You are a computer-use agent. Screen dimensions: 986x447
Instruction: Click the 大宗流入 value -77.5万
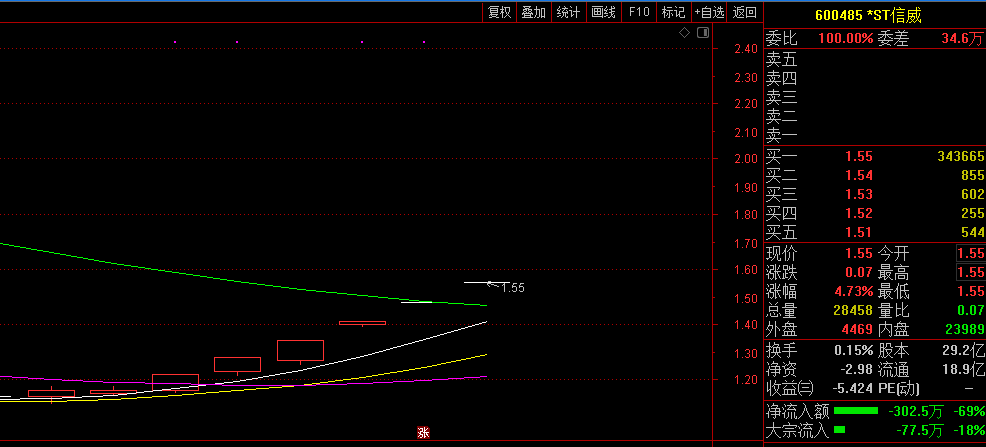coord(919,431)
